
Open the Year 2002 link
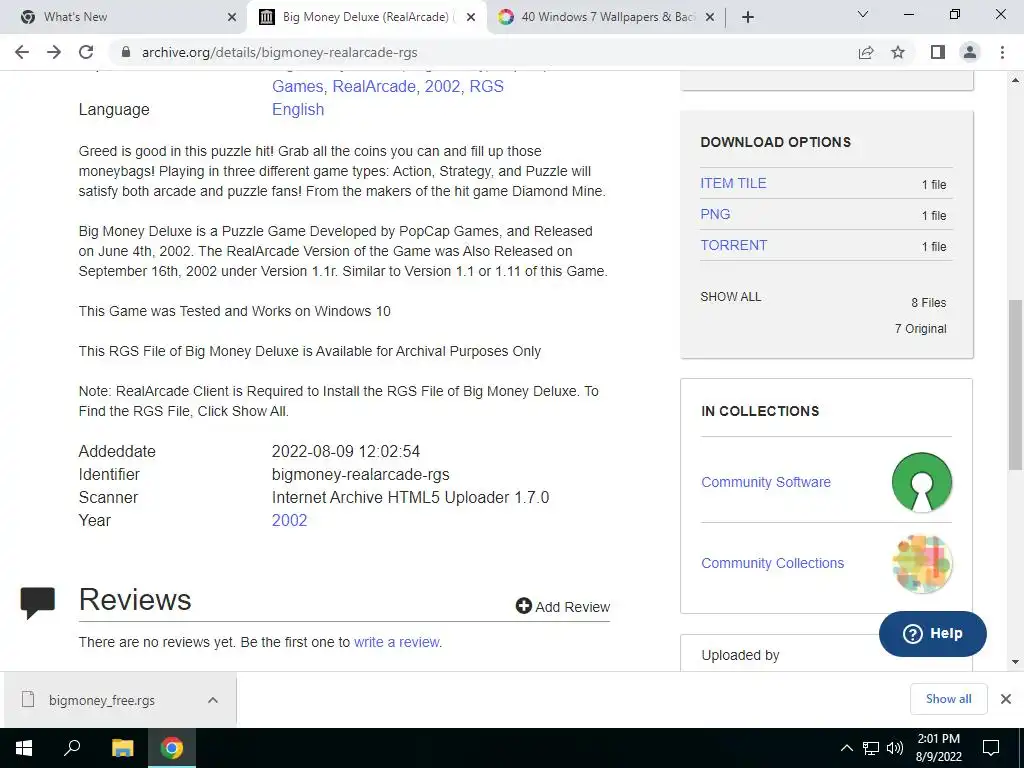(x=289, y=520)
